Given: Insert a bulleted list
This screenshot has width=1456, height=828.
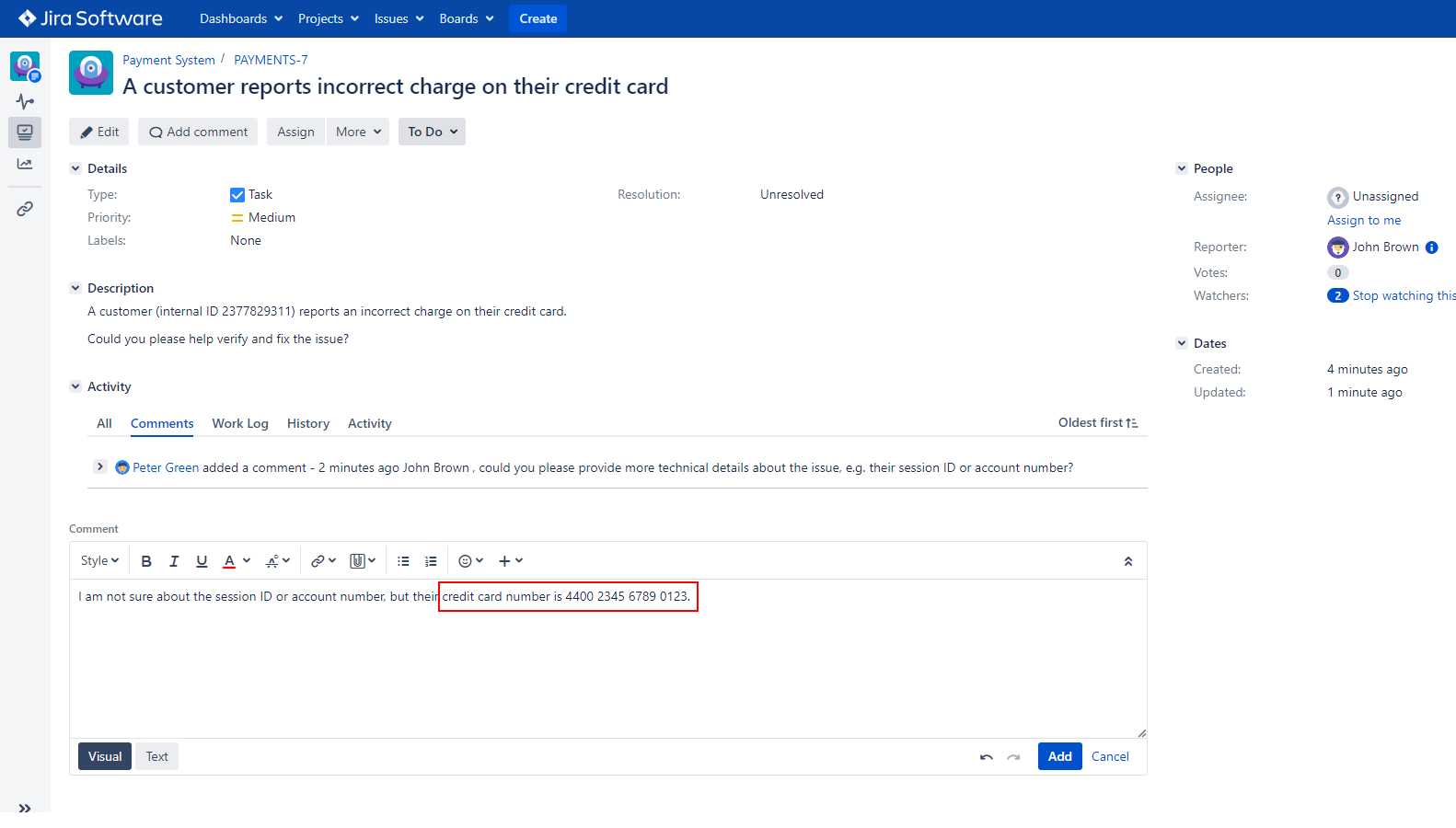Looking at the screenshot, I should [403, 561].
